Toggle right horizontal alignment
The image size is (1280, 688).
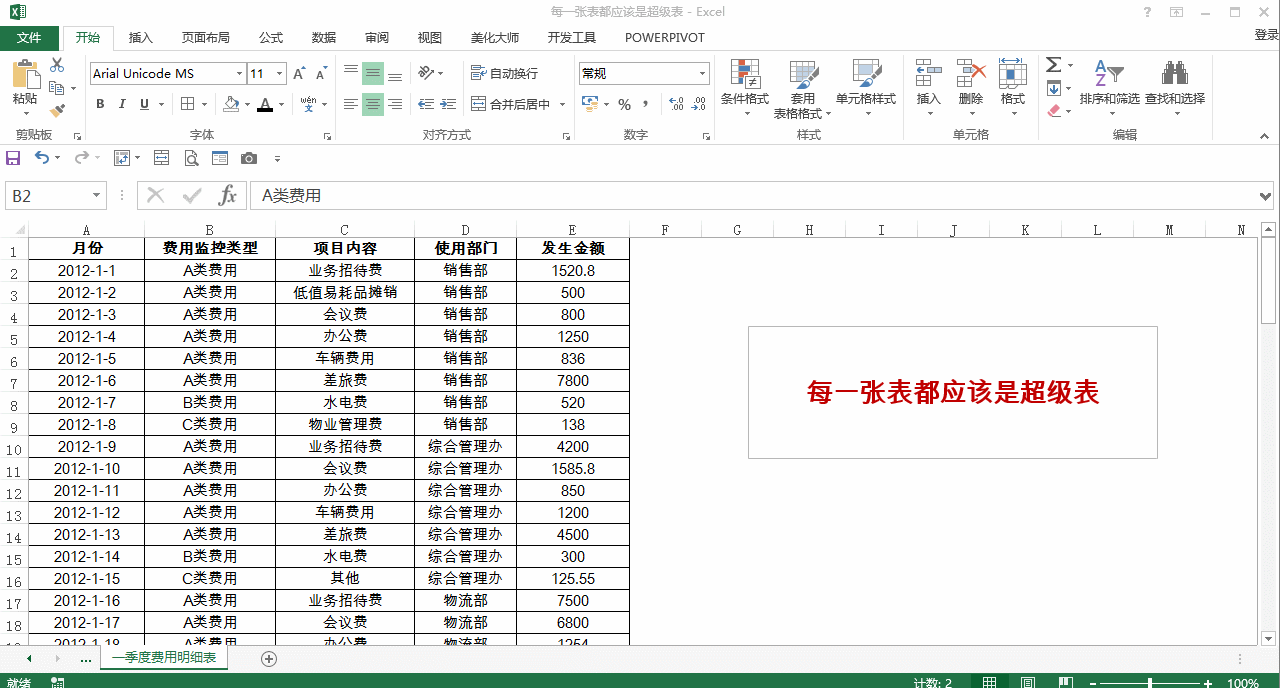(x=395, y=104)
